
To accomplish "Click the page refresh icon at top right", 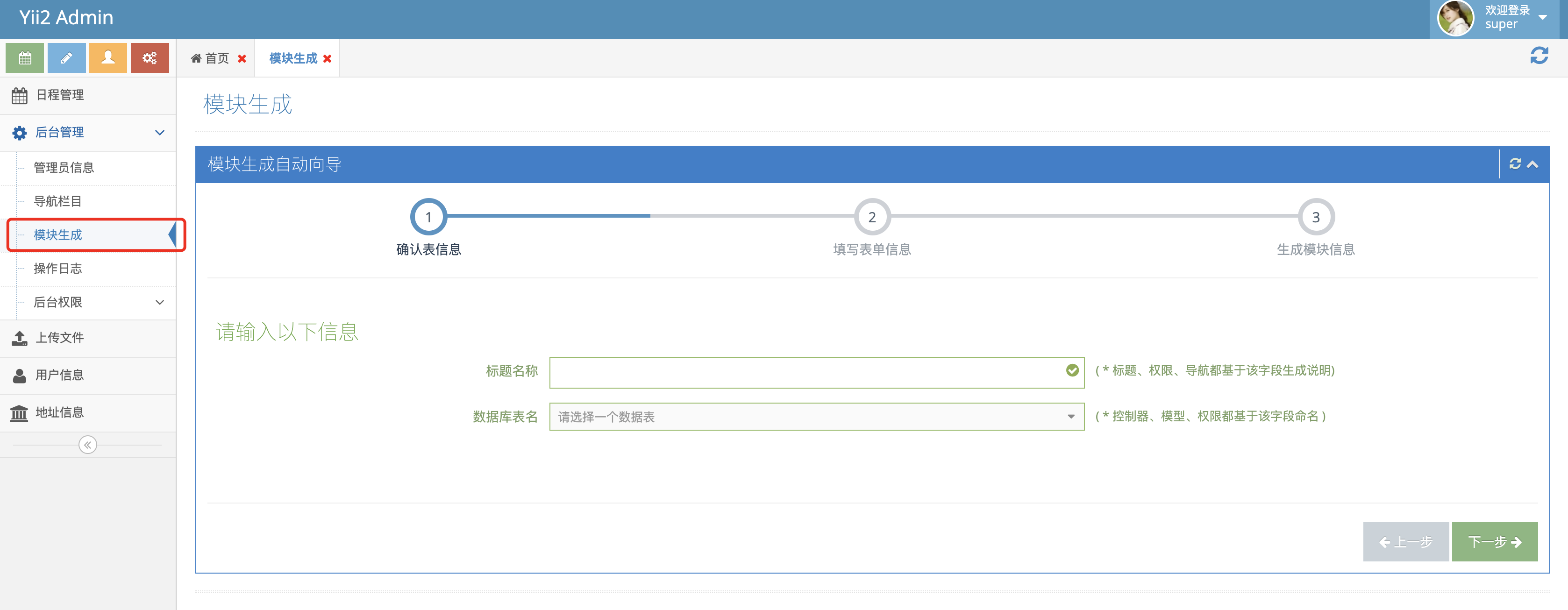I will click(1539, 56).
